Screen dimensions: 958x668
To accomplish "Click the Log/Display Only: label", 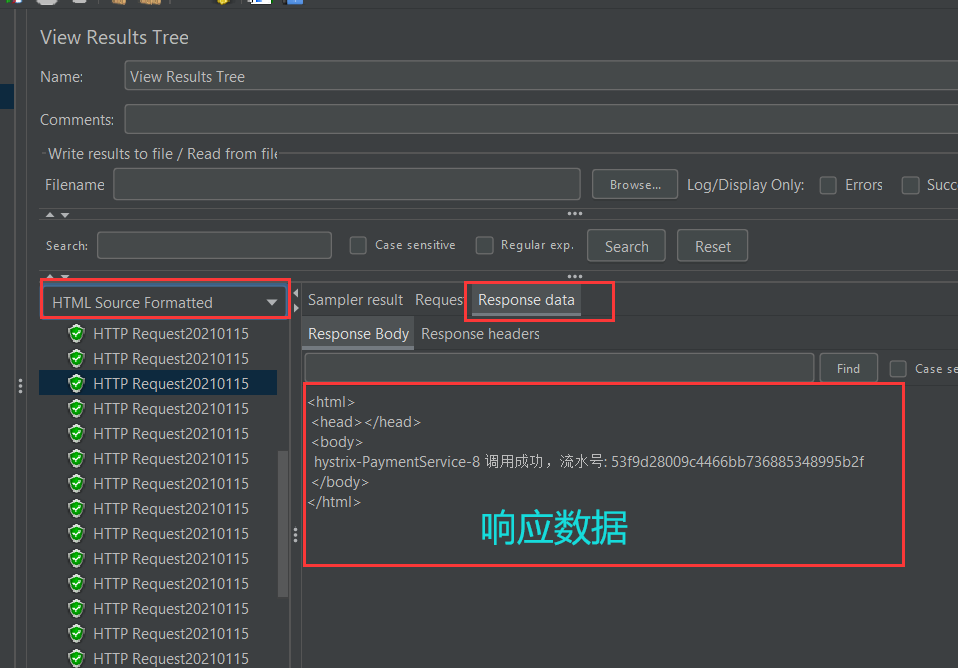I will pyautogui.click(x=745, y=185).
